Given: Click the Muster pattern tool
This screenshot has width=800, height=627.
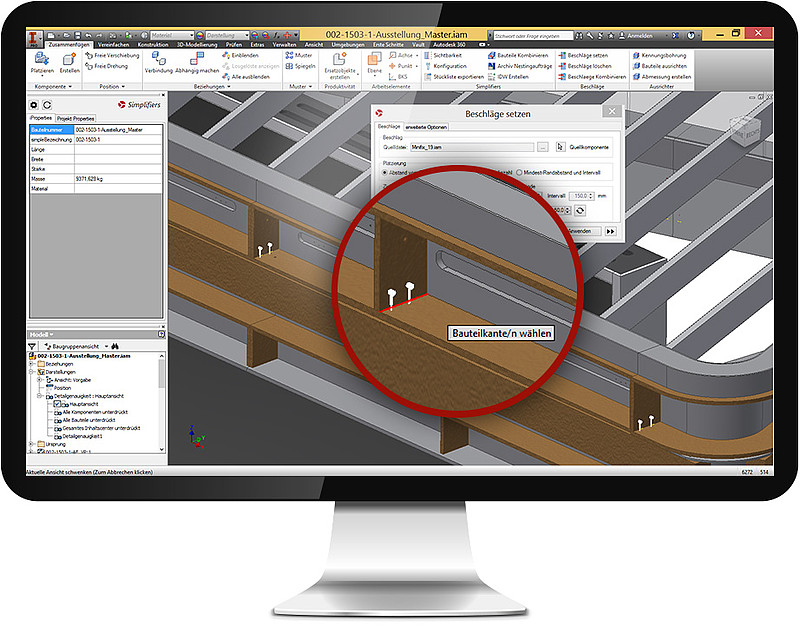Looking at the screenshot, I should pyautogui.click(x=299, y=55).
